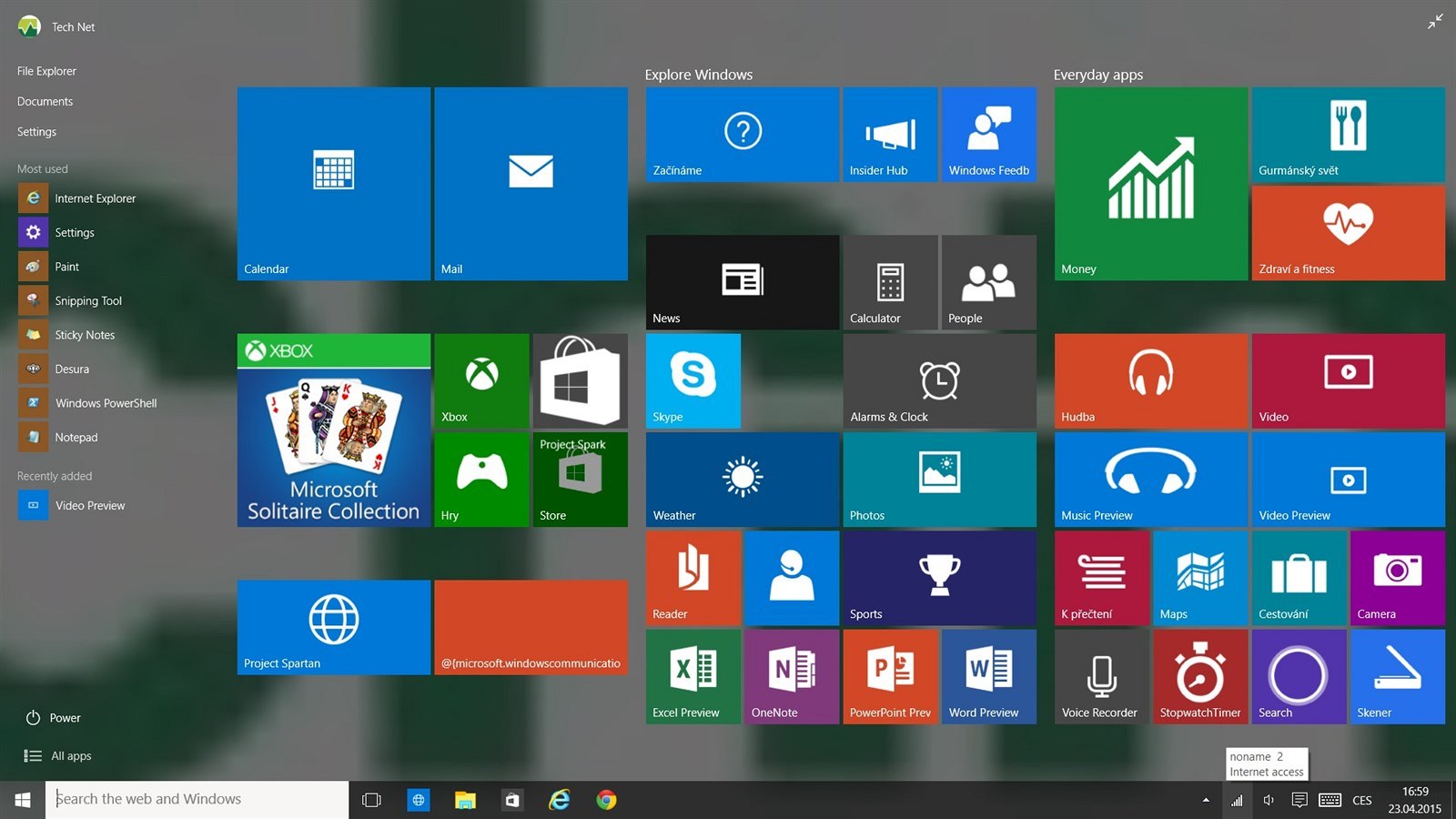The width and height of the screenshot is (1456, 819).
Task: Show hidden system tray icons
Action: 1206,800
